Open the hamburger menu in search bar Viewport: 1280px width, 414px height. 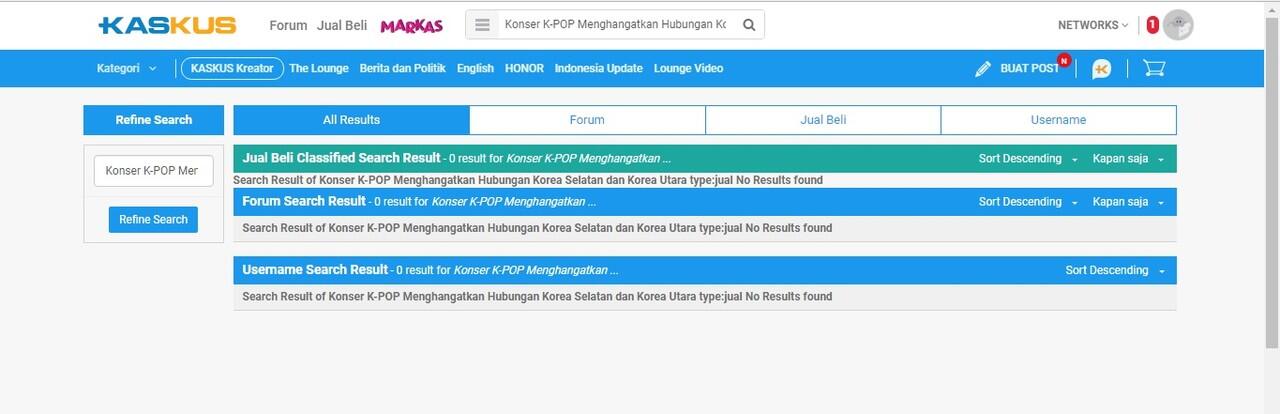(482, 25)
